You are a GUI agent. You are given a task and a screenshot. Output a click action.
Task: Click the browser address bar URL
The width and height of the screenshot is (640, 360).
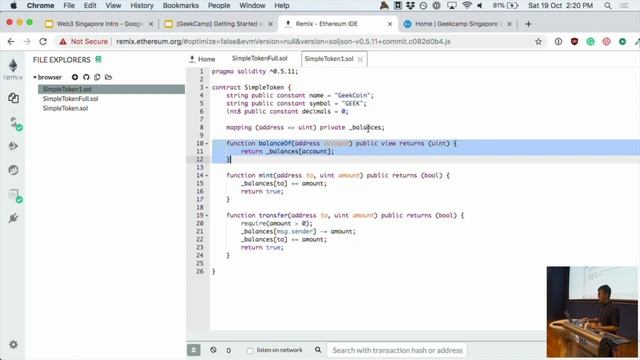click(283, 41)
